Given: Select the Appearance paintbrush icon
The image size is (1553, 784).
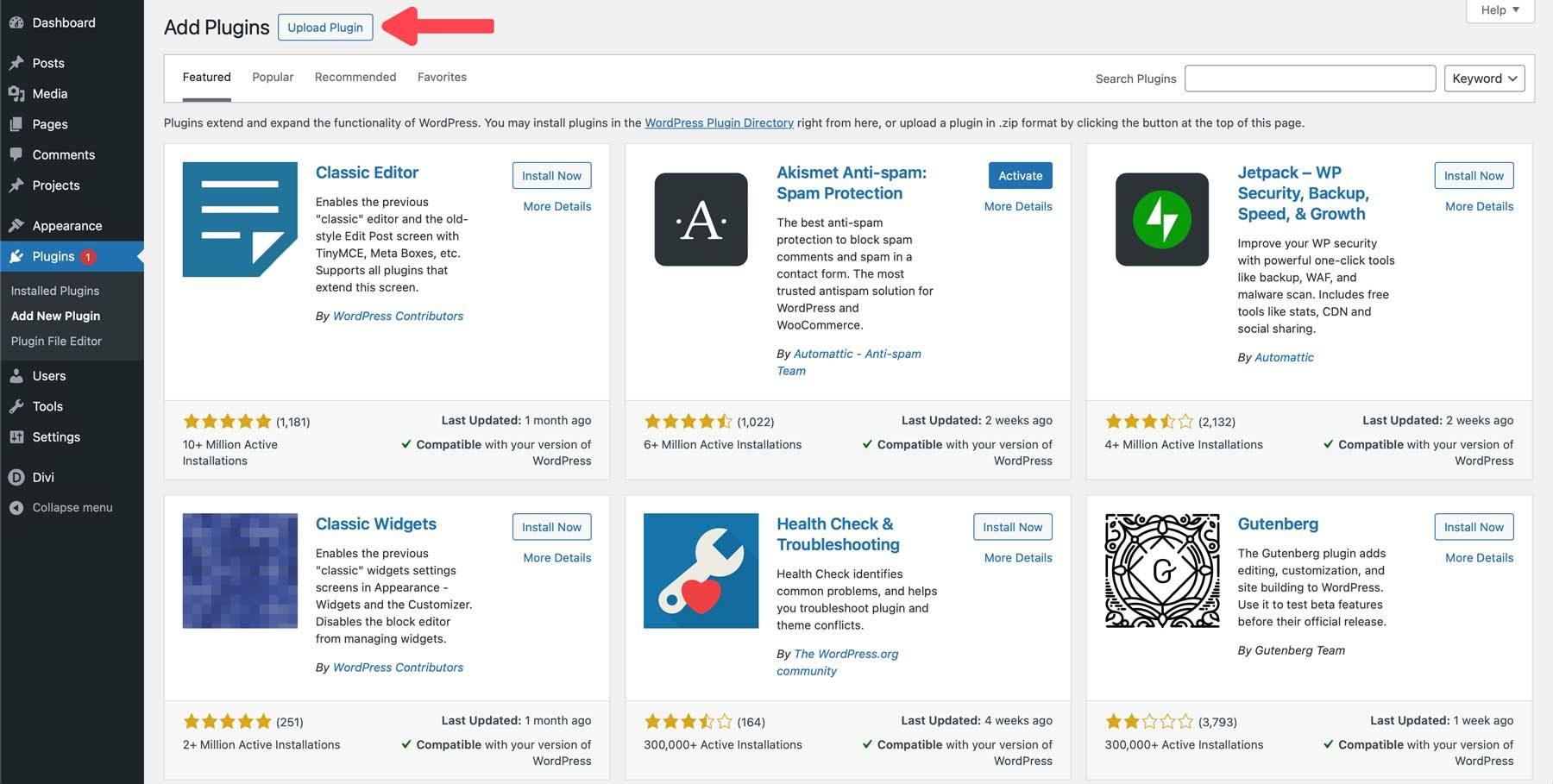Looking at the screenshot, I should pyautogui.click(x=16, y=225).
